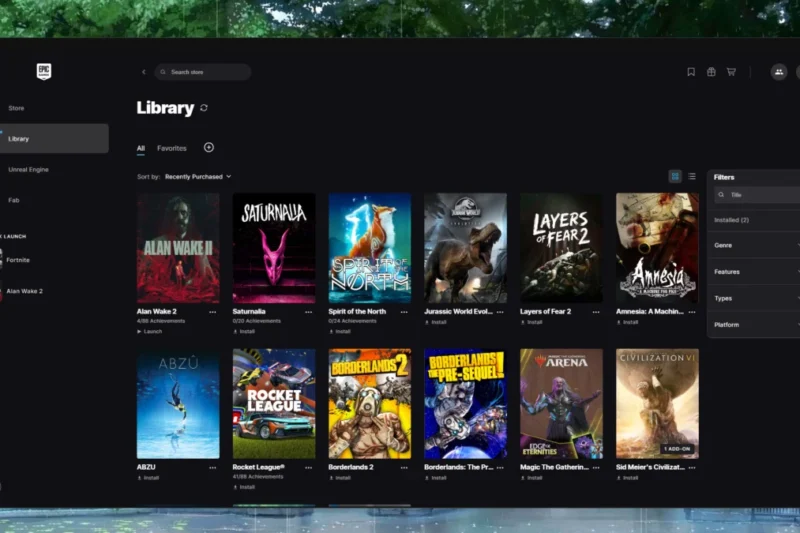Expand the Types filter

coord(756,298)
